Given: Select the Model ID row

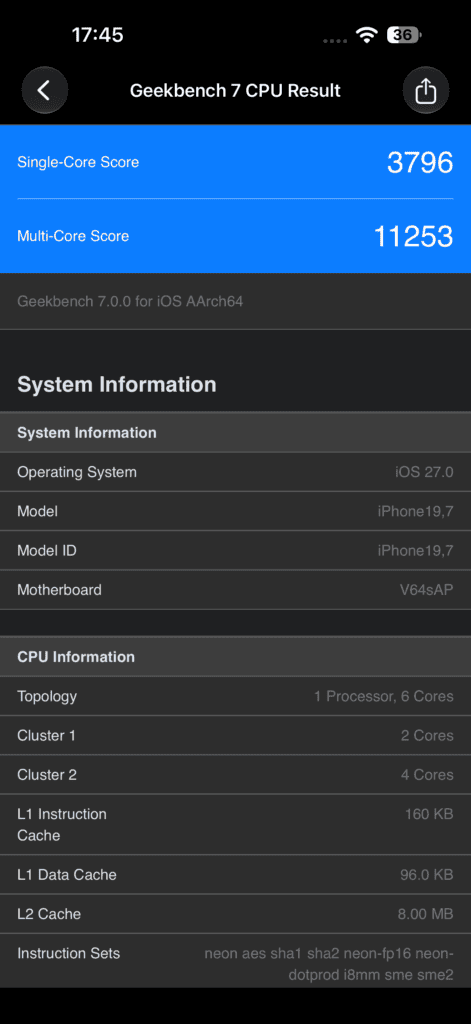Looking at the screenshot, I should [x=235, y=551].
